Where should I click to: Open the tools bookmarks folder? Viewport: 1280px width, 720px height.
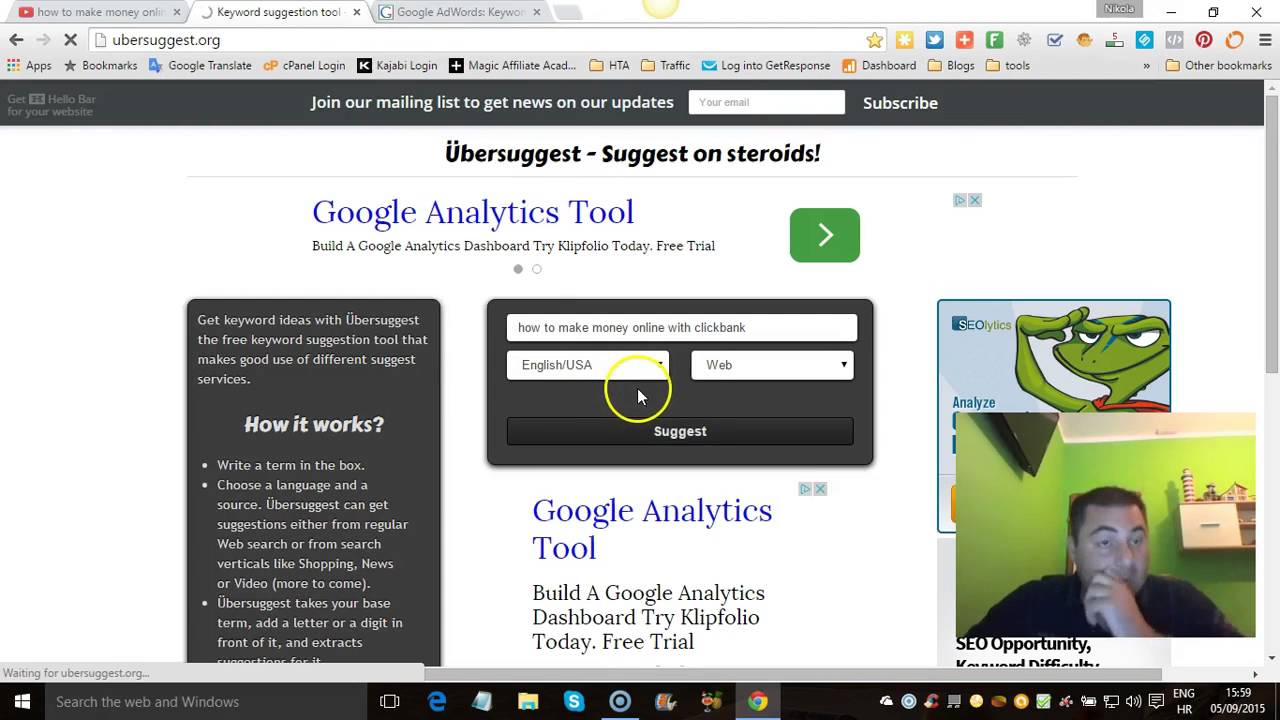[1008, 65]
